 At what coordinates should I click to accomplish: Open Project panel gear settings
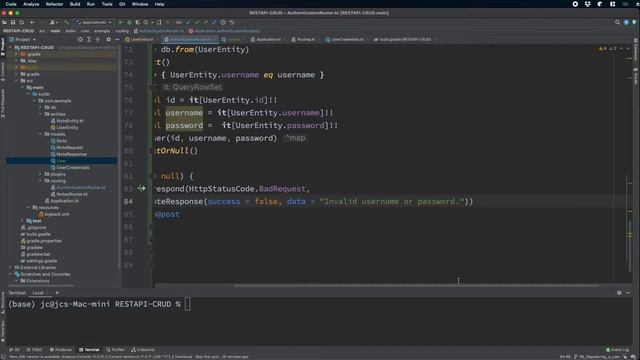tap(108, 39)
